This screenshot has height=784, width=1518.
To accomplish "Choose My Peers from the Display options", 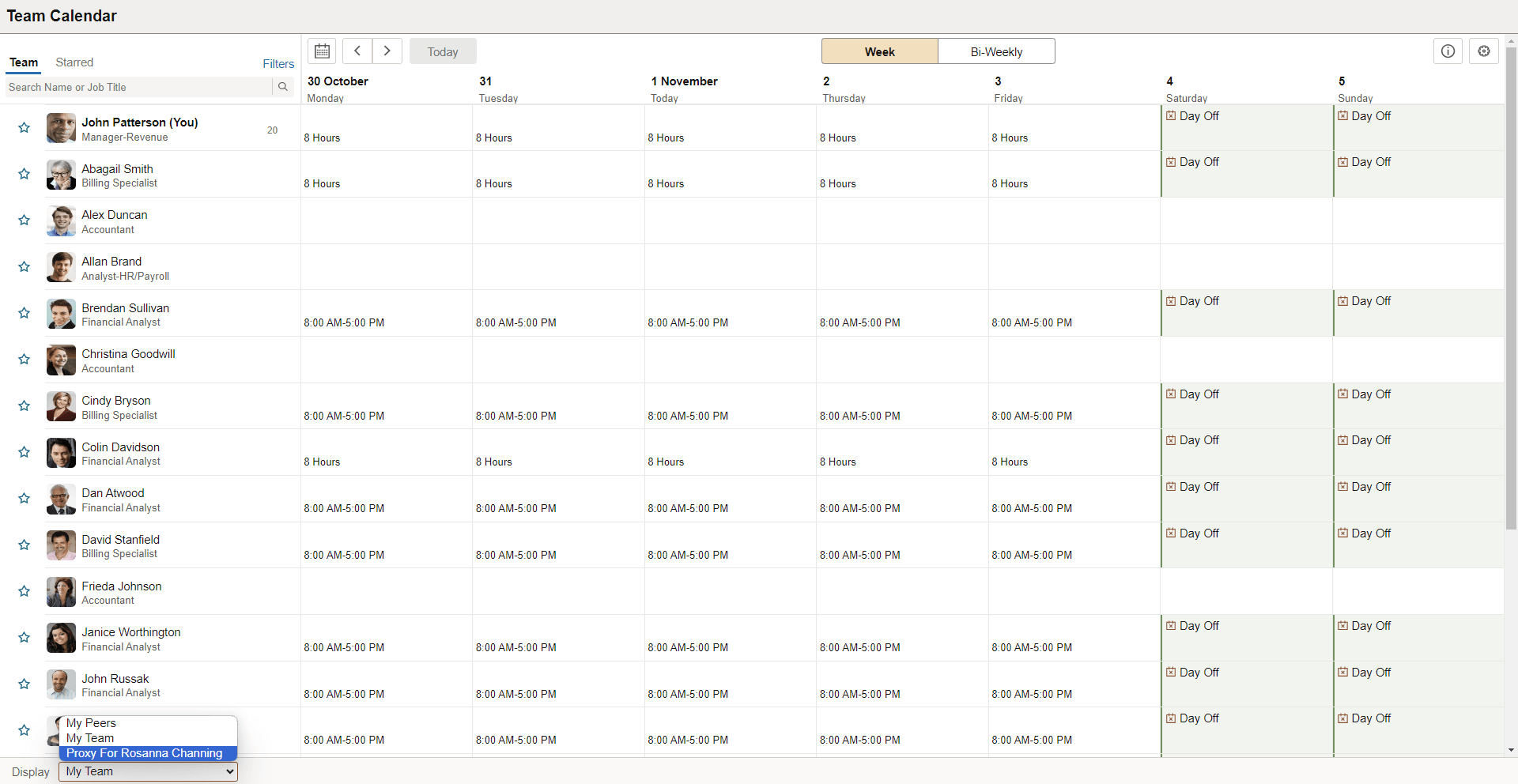I will point(91,723).
